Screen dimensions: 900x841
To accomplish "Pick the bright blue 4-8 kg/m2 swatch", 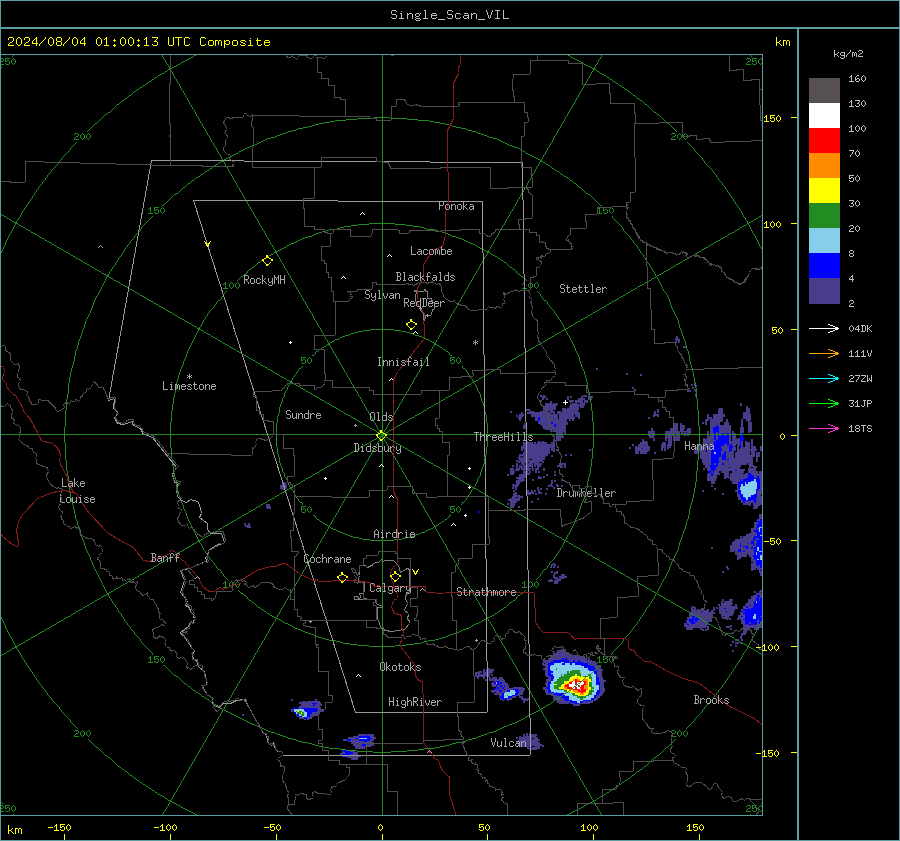I will click(824, 266).
